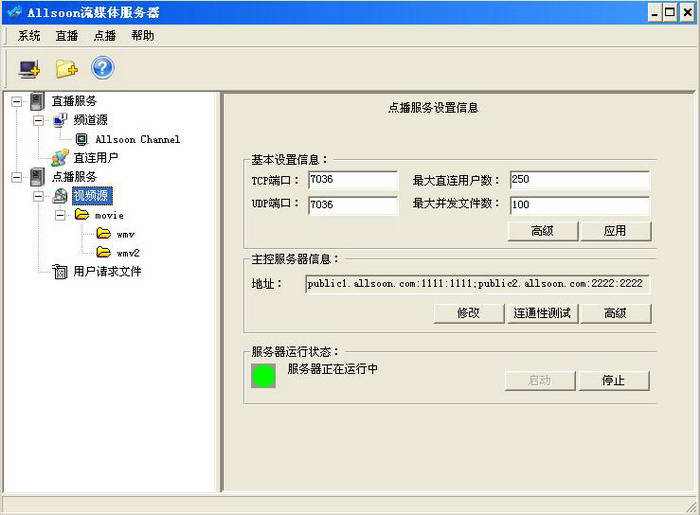Click the add computer toolbar icon

(29, 69)
